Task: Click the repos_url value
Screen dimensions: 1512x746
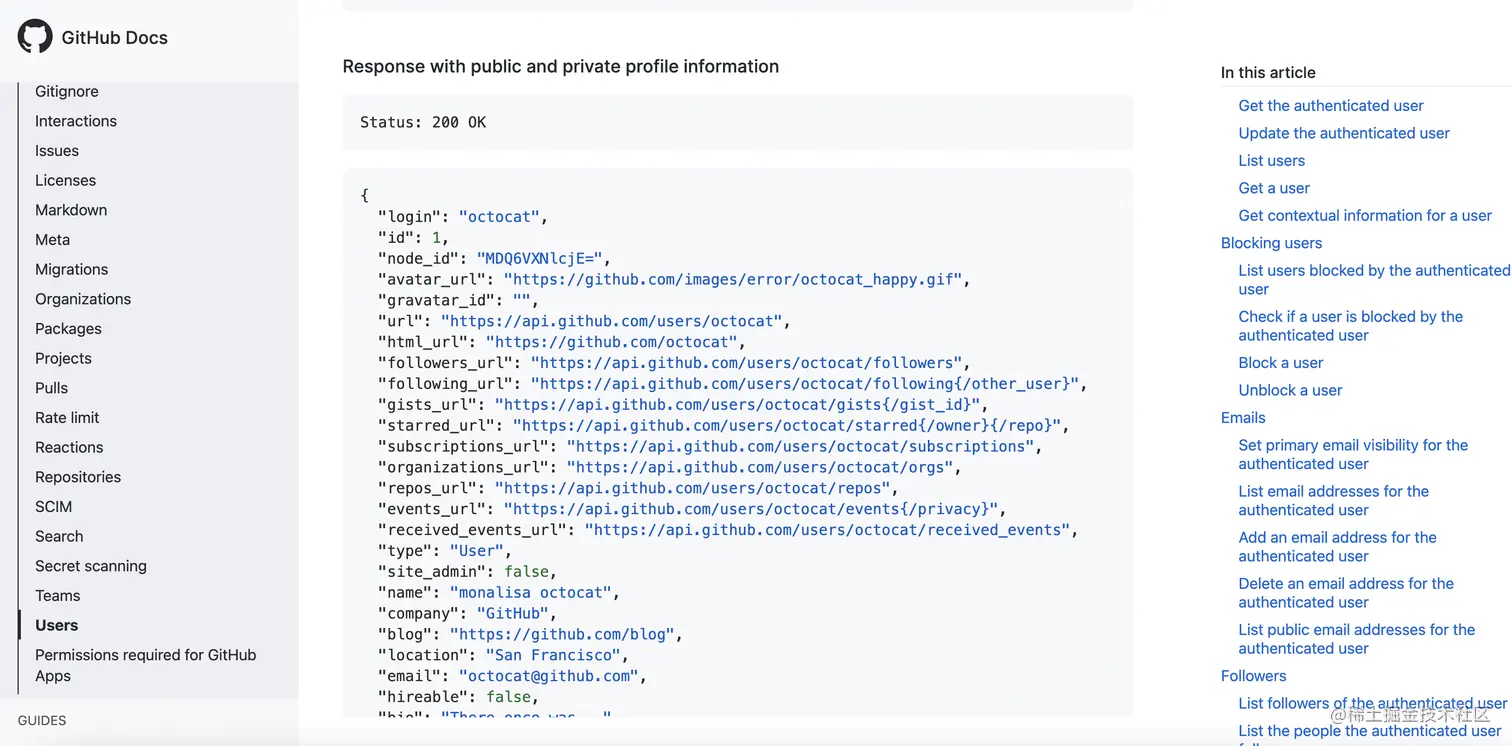Action: pyautogui.click(x=693, y=488)
